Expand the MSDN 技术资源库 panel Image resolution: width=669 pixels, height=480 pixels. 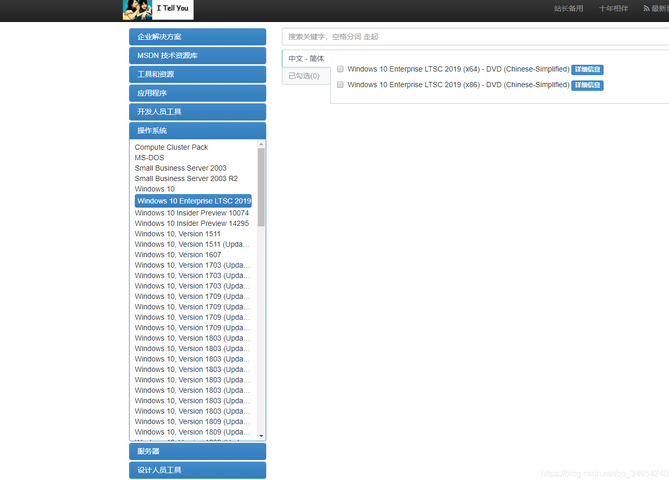click(x=198, y=55)
